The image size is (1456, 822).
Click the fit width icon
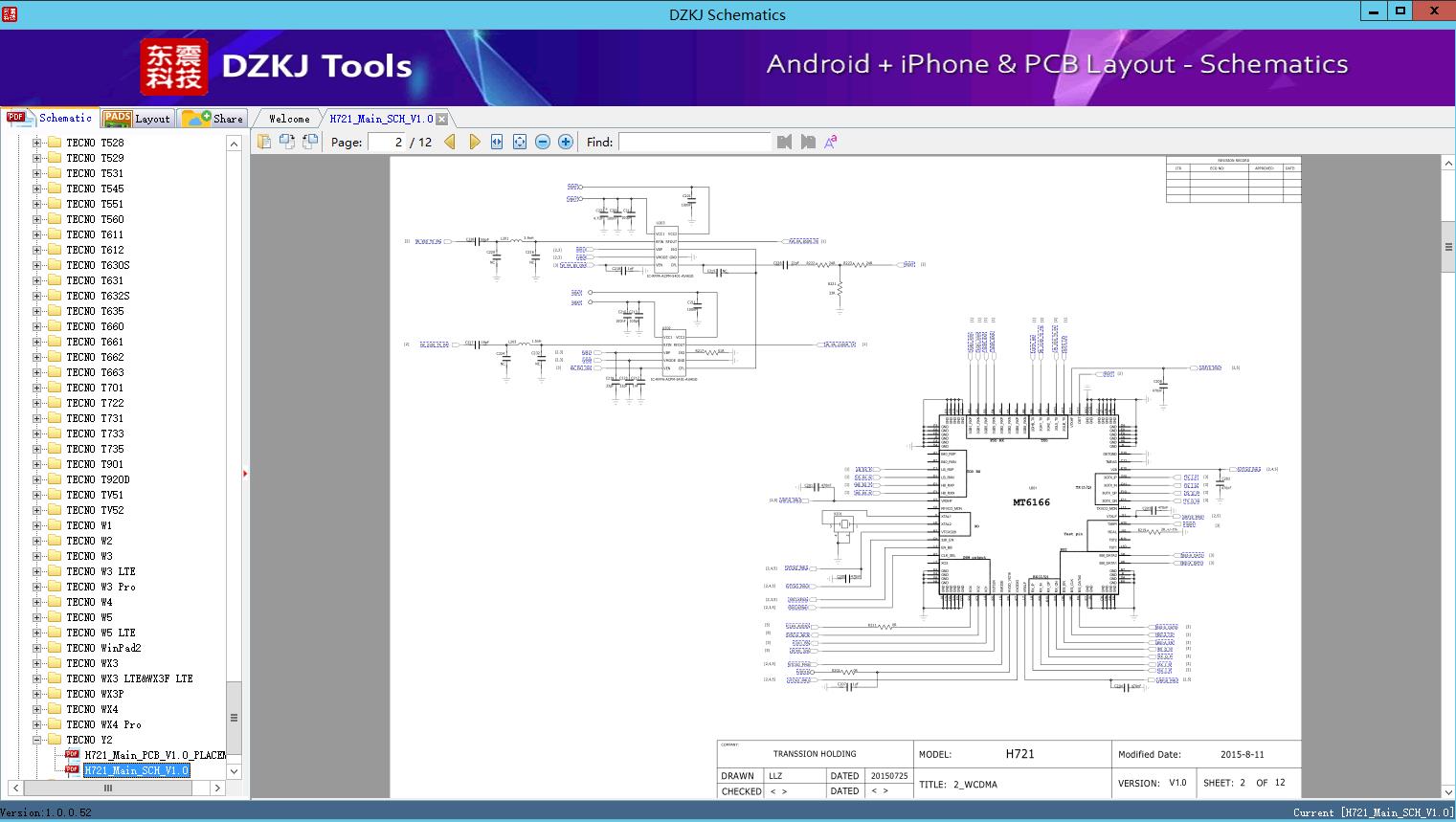pyautogui.click(x=497, y=142)
